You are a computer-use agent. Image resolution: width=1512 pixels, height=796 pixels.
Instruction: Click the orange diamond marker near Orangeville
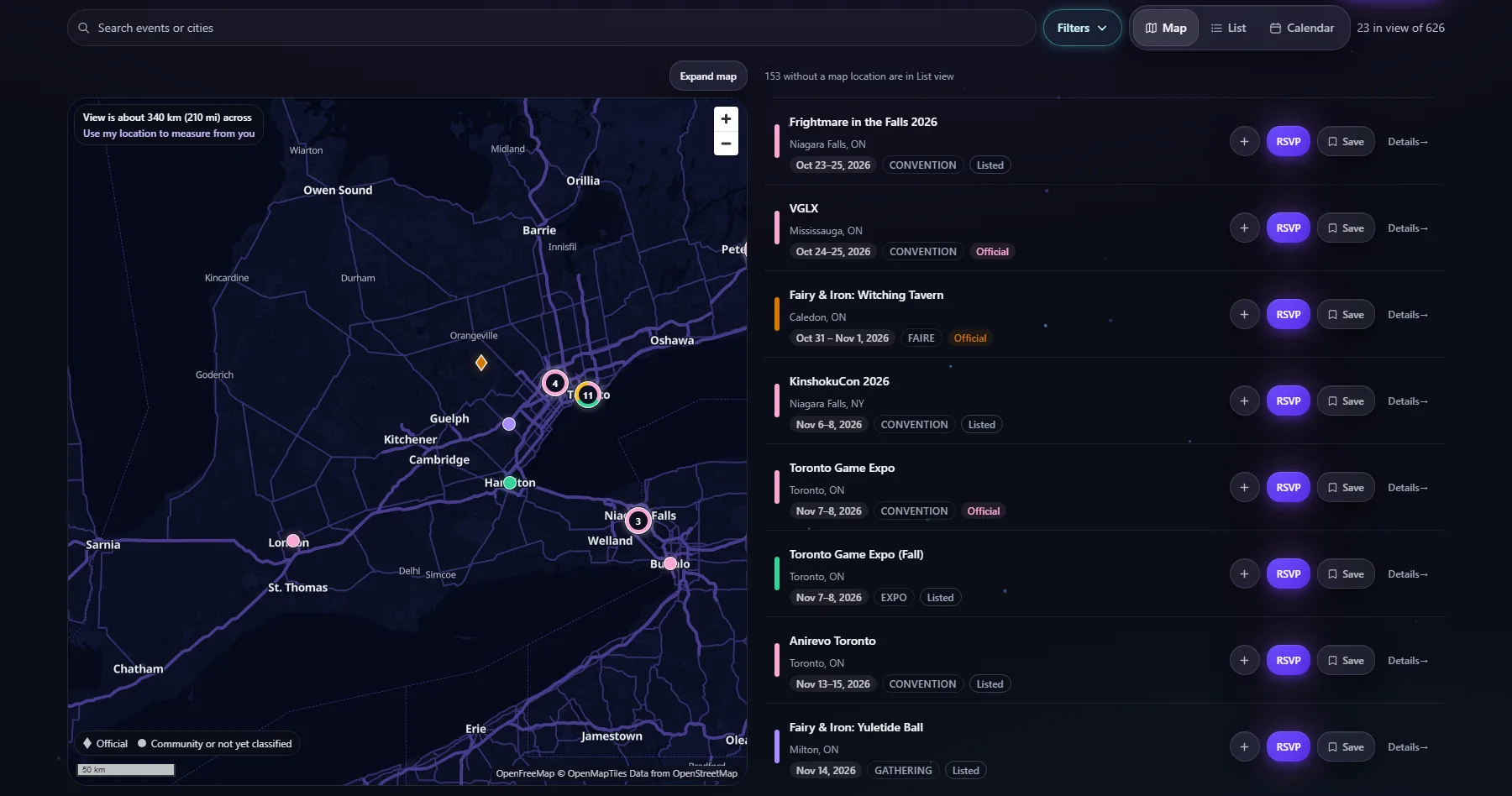point(481,363)
